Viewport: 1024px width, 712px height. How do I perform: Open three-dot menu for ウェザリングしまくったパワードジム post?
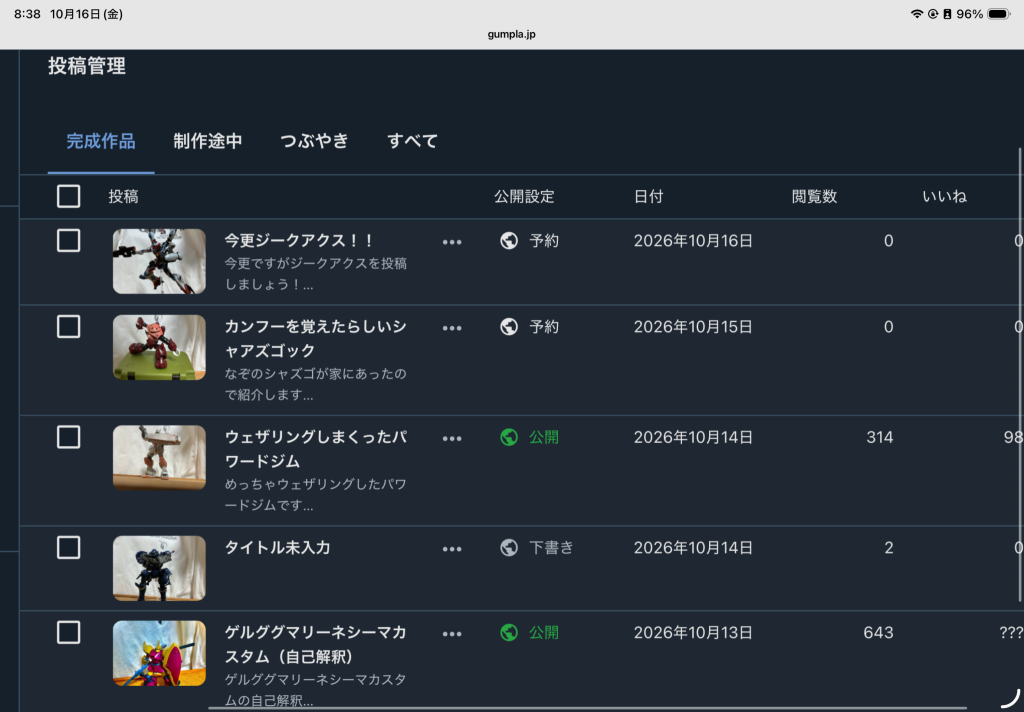tap(452, 439)
